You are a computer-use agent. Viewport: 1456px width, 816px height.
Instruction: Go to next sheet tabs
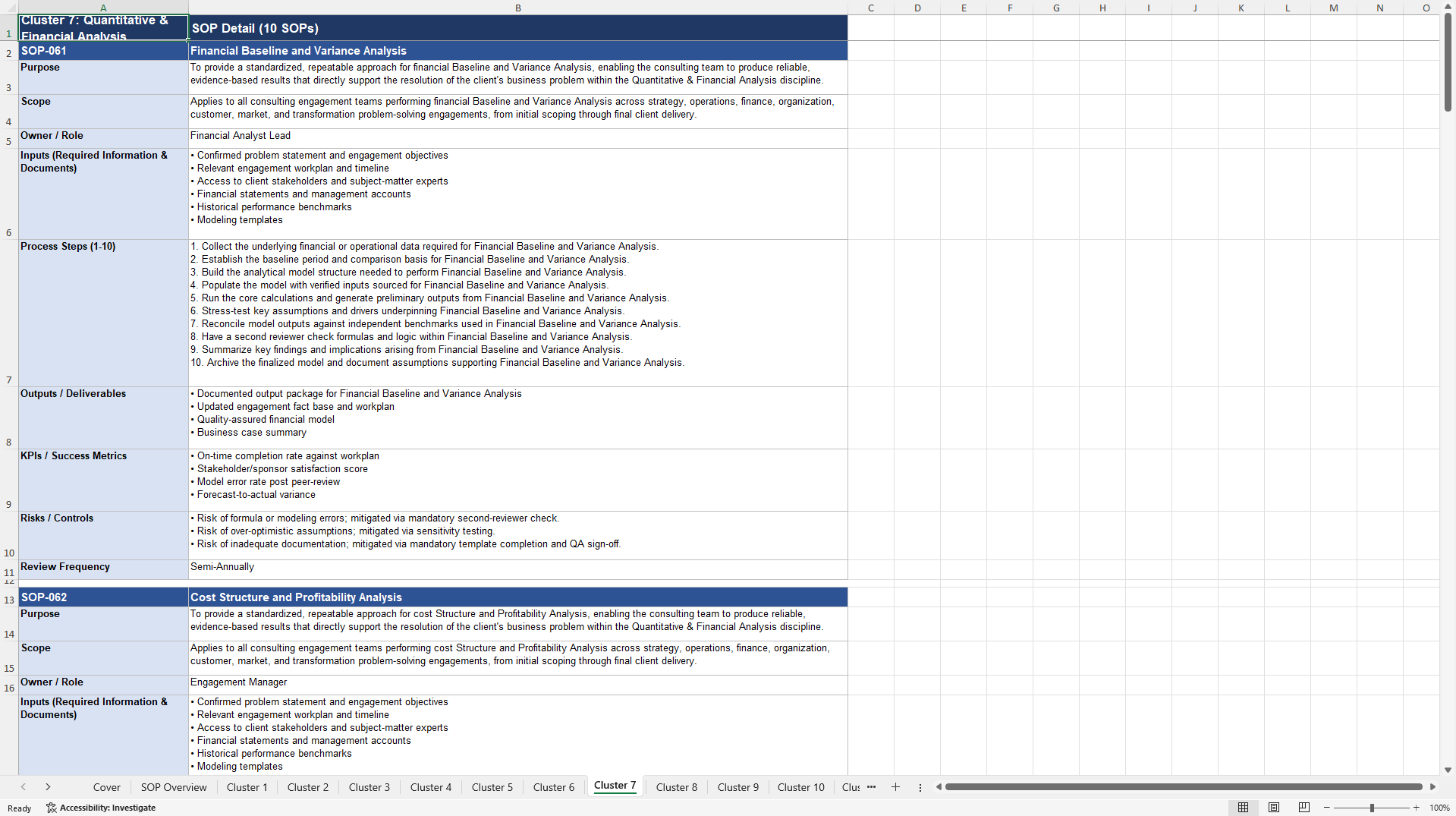(x=48, y=787)
